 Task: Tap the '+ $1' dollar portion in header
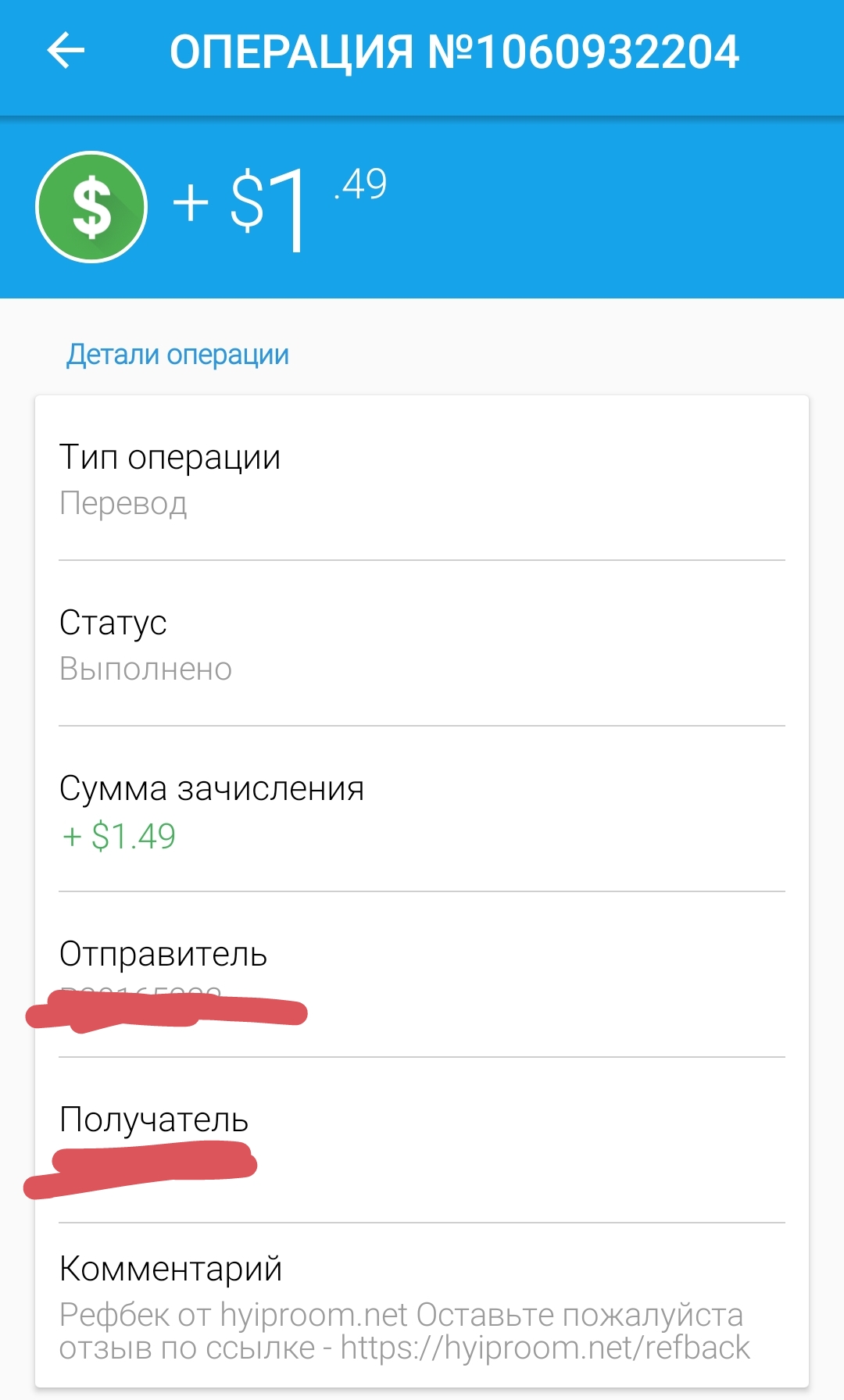click(x=238, y=205)
